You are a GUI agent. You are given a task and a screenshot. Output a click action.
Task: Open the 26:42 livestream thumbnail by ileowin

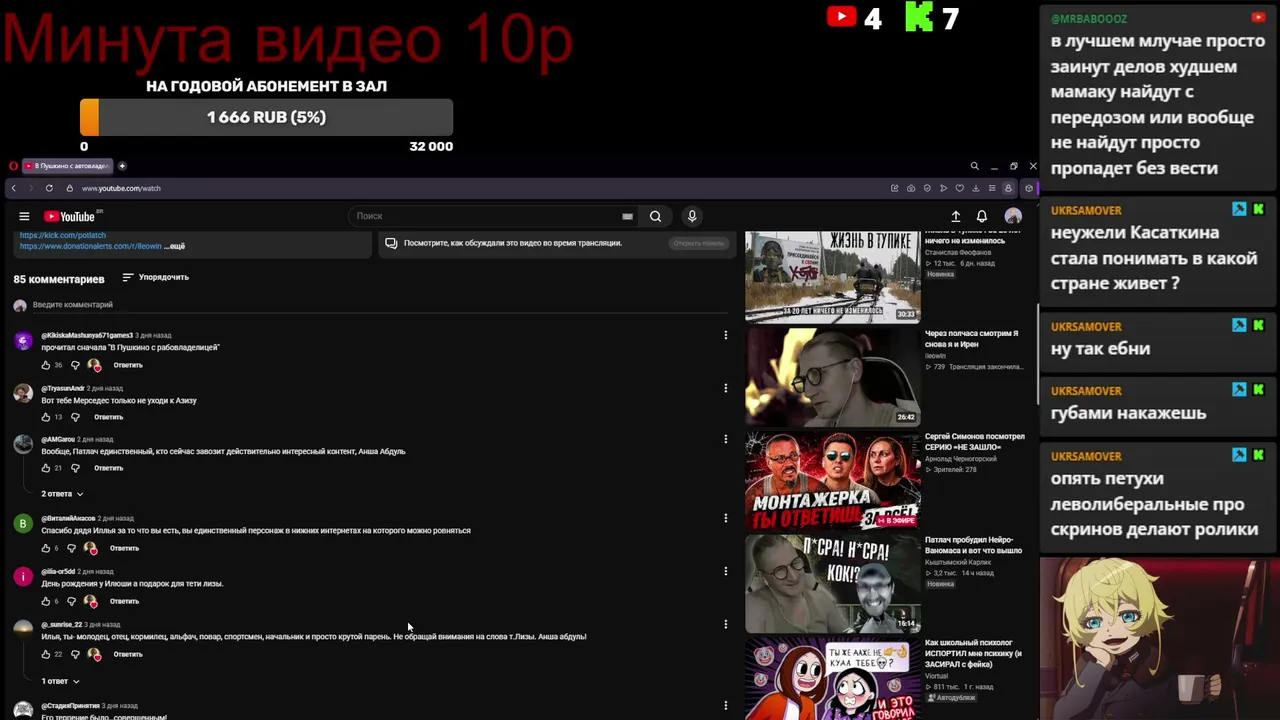coord(833,377)
